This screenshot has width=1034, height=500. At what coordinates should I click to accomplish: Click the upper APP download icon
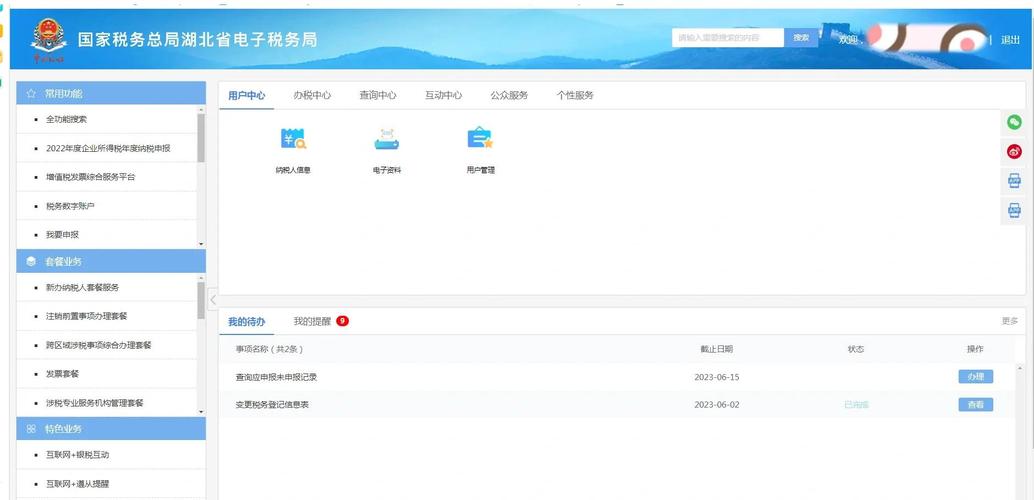click(1014, 180)
